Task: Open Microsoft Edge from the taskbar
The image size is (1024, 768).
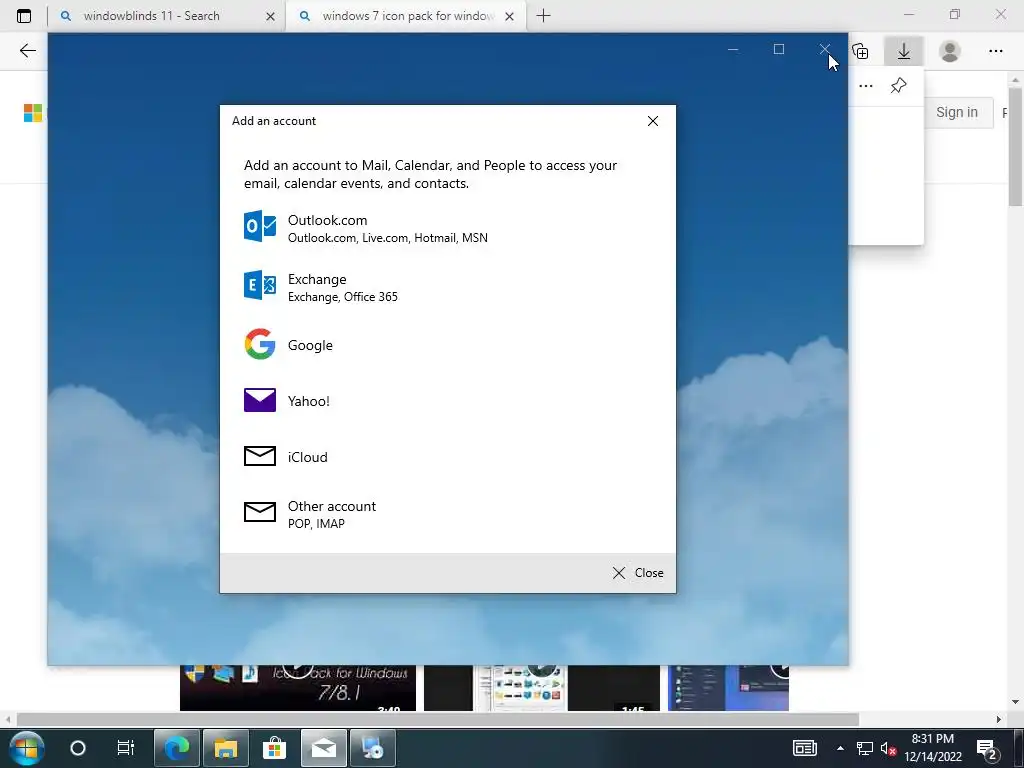Action: point(176,748)
